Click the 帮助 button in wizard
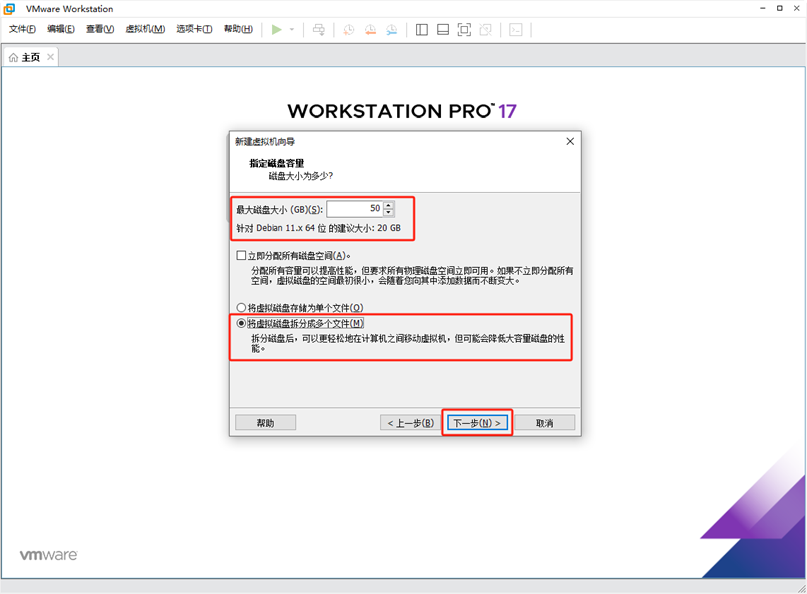Image resolution: width=807 pixels, height=594 pixels. [266, 423]
